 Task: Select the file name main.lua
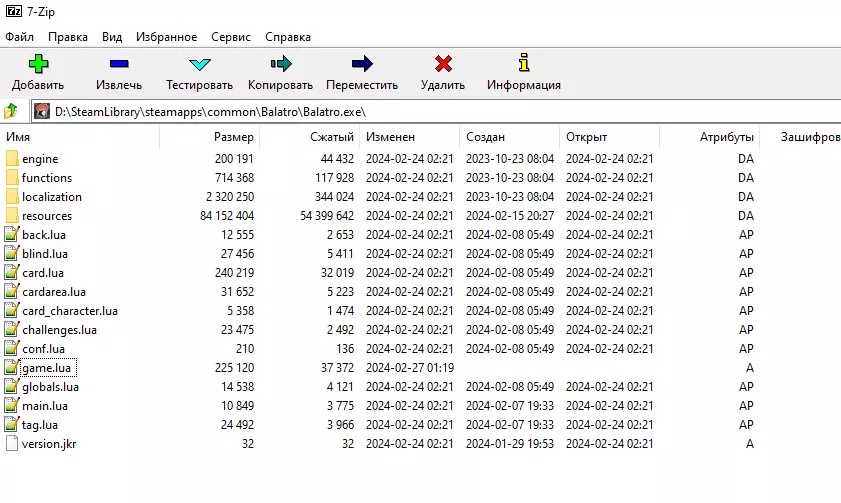[x=45, y=406]
